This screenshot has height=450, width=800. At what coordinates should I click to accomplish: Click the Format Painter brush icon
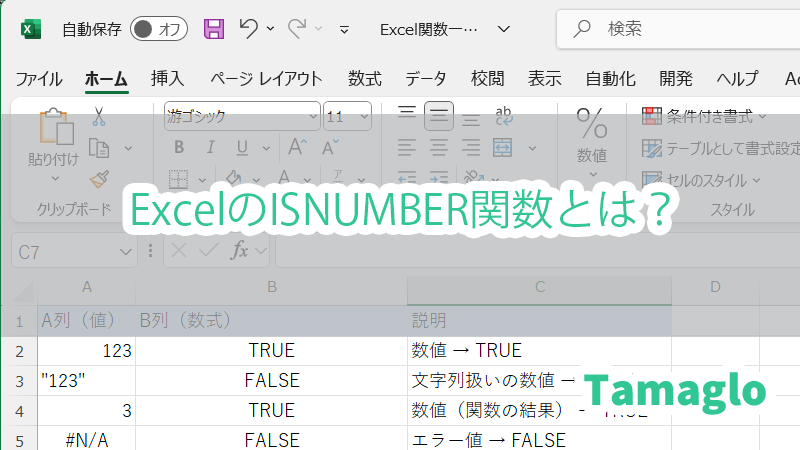pyautogui.click(x=98, y=179)
